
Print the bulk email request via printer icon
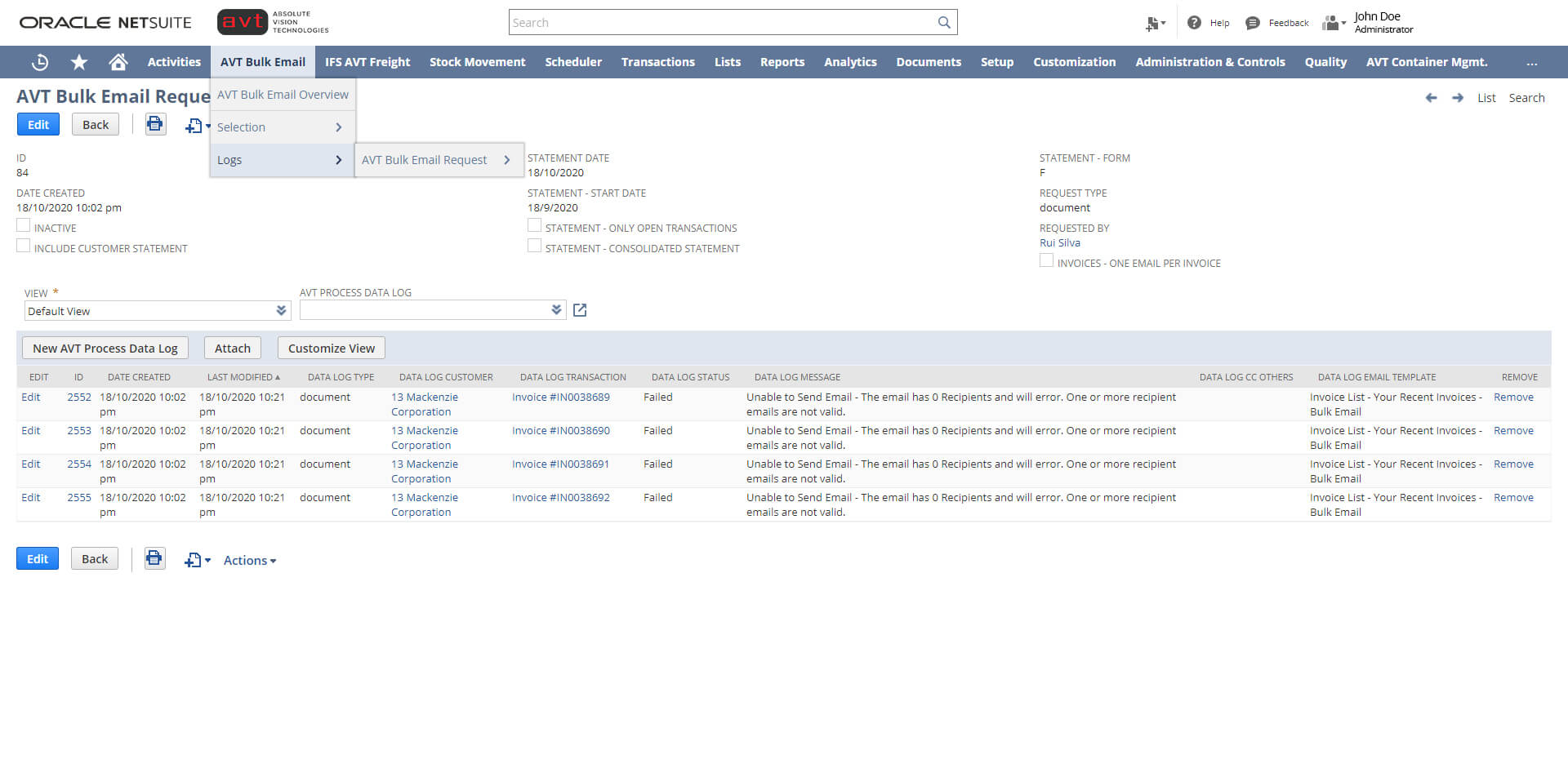tap(155, 123)
